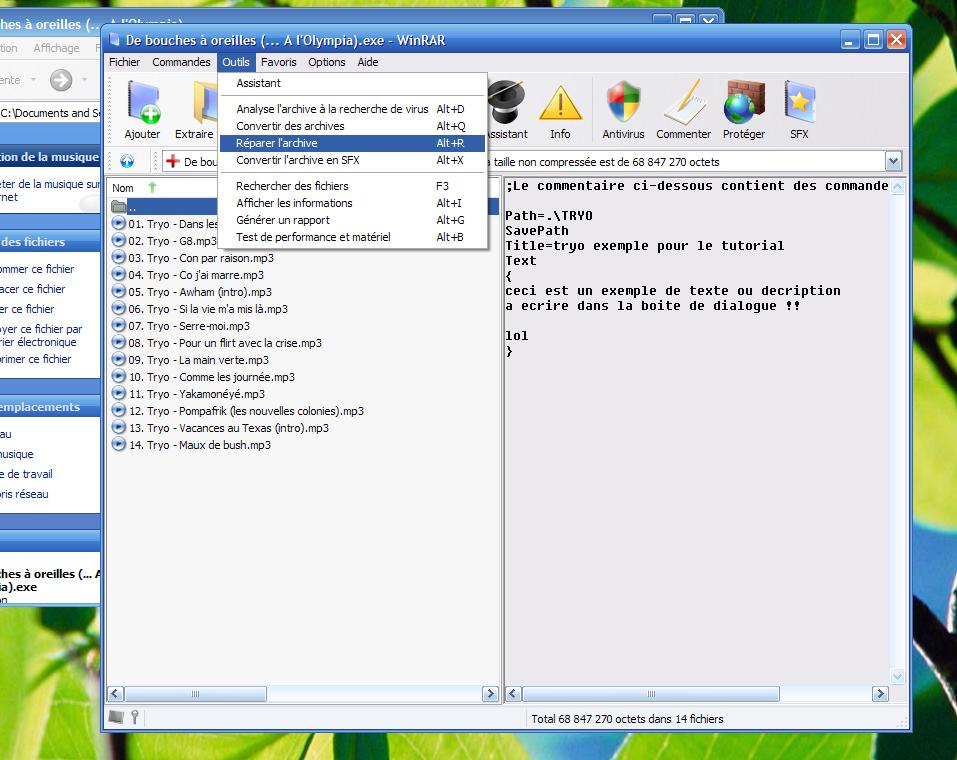Select Générer un rapport option
The width and height of the screenshot is (957, 760).
point(282,220)
